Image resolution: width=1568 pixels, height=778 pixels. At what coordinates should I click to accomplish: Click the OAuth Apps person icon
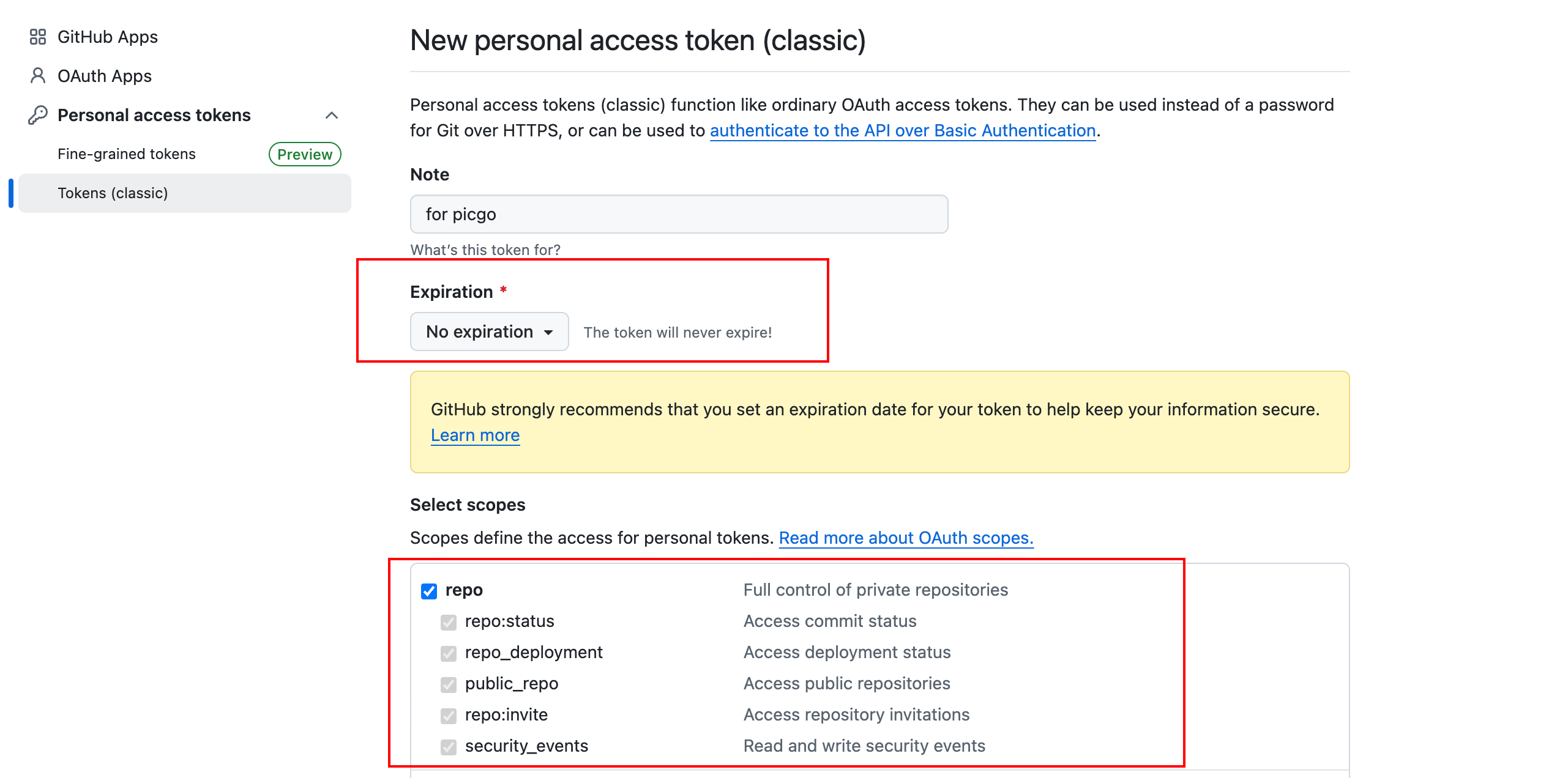(38, 76)
